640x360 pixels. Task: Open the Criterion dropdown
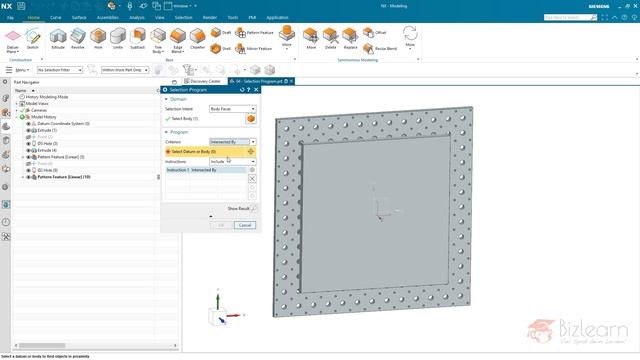pos(233,142)
